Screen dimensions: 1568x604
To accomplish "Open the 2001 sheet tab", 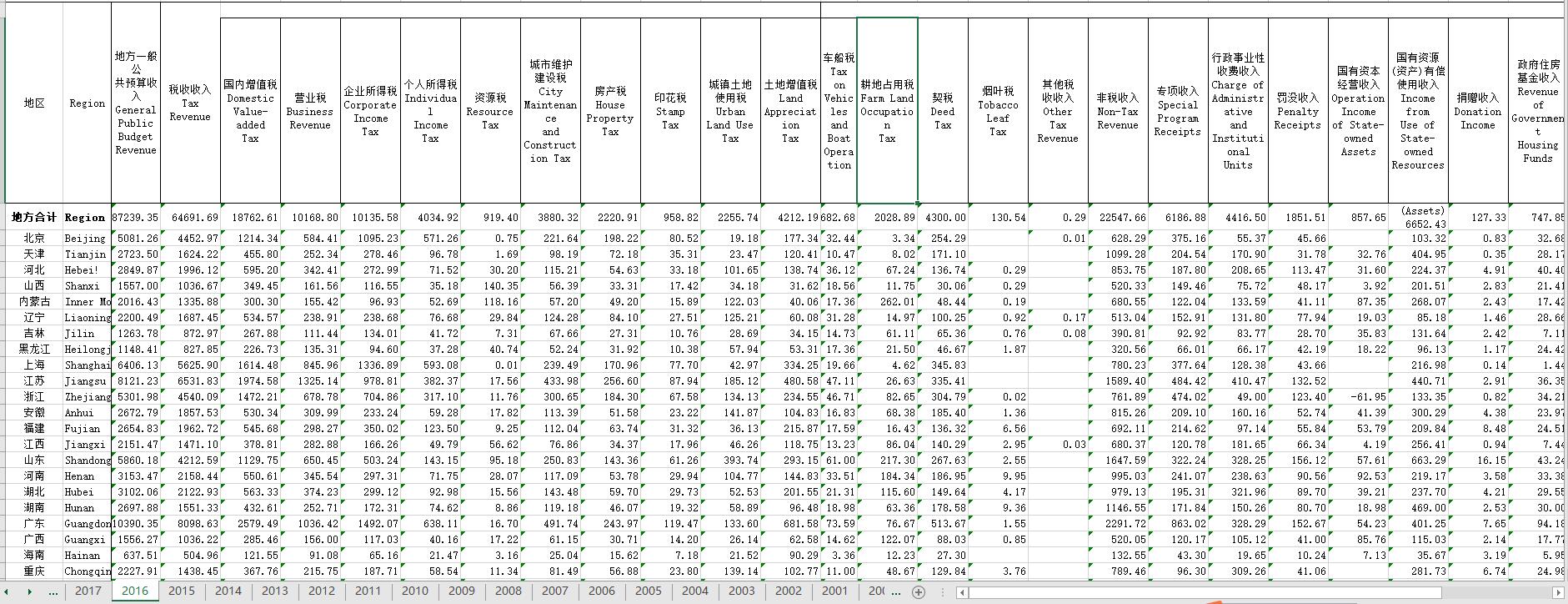I will [834, 591].
